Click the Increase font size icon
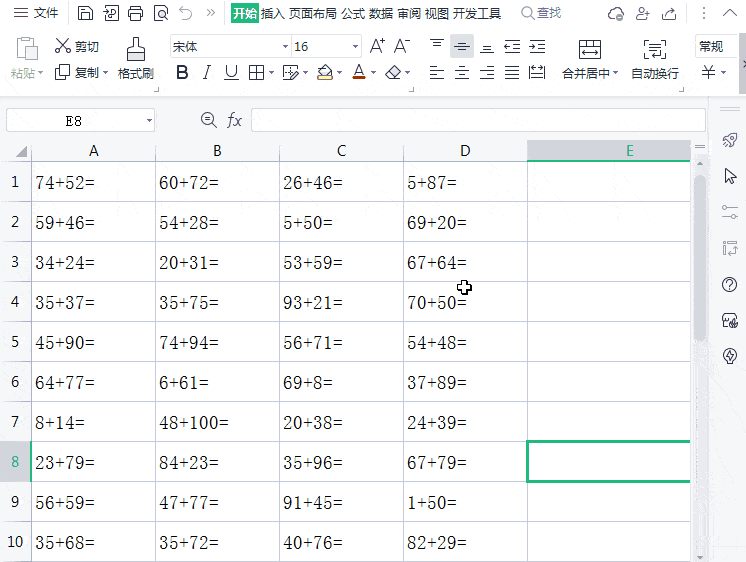Viewport: 746px width, 562px height. point(377,46)
